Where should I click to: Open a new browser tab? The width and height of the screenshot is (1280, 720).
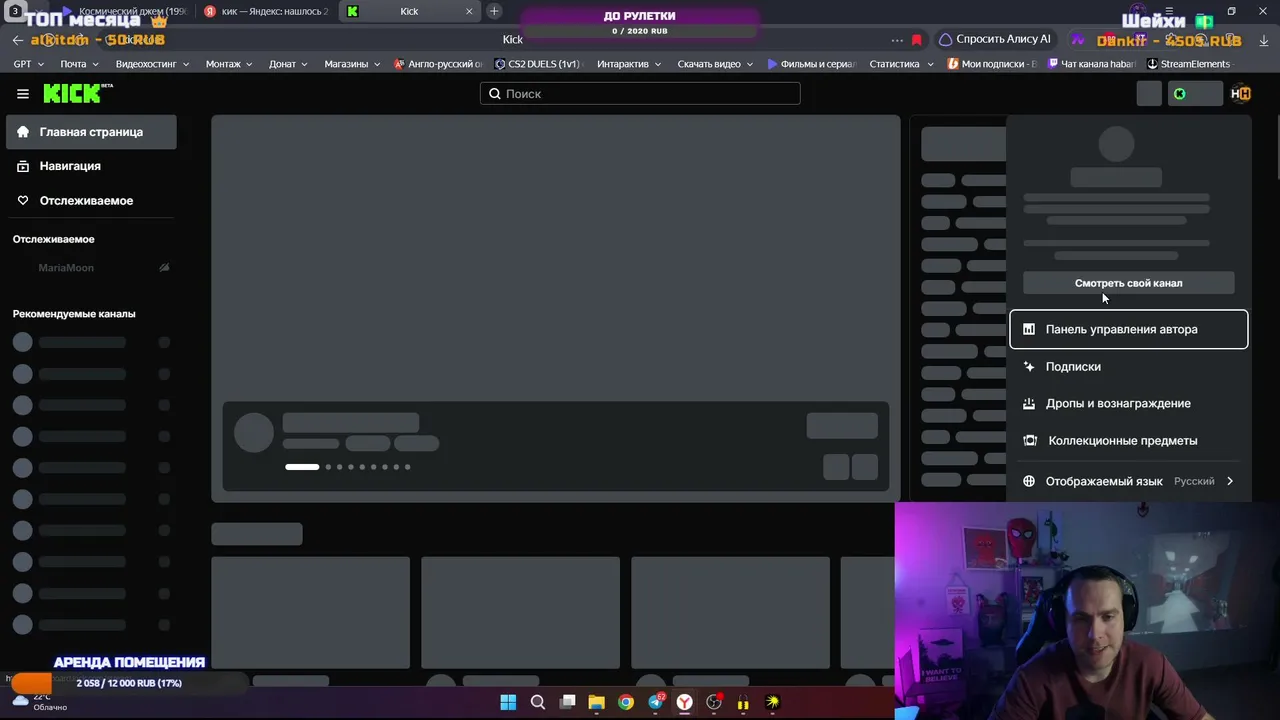click(494, 11)
